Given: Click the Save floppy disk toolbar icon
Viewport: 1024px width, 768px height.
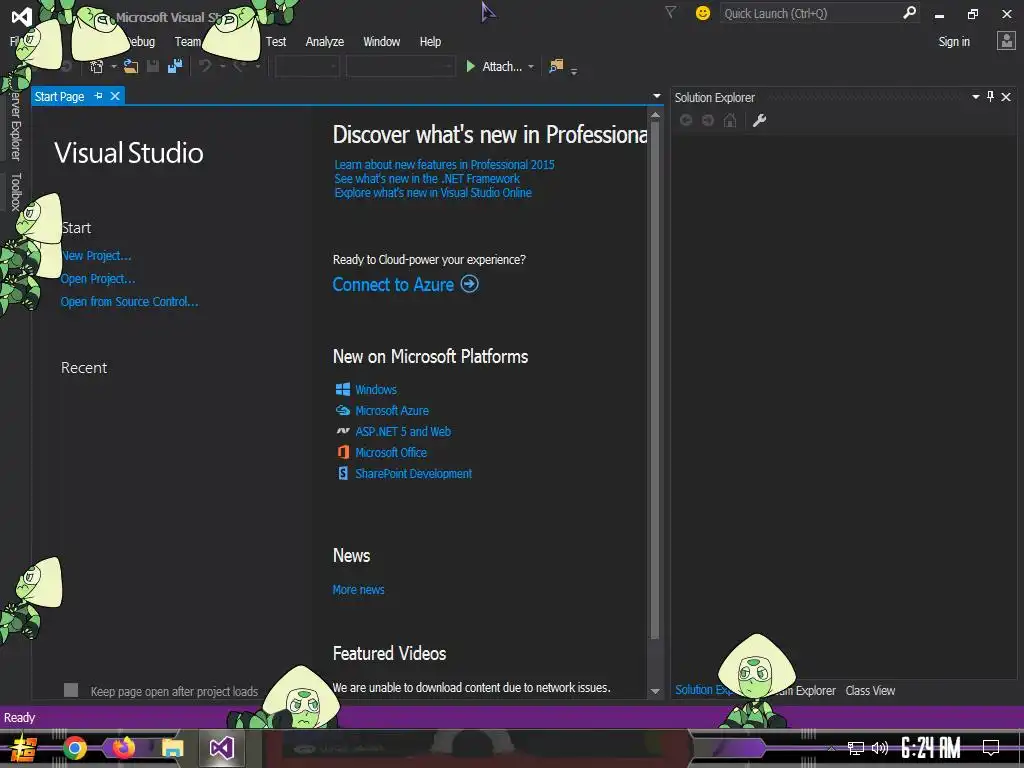Looking at the screenshot, I should pos(153,67).
